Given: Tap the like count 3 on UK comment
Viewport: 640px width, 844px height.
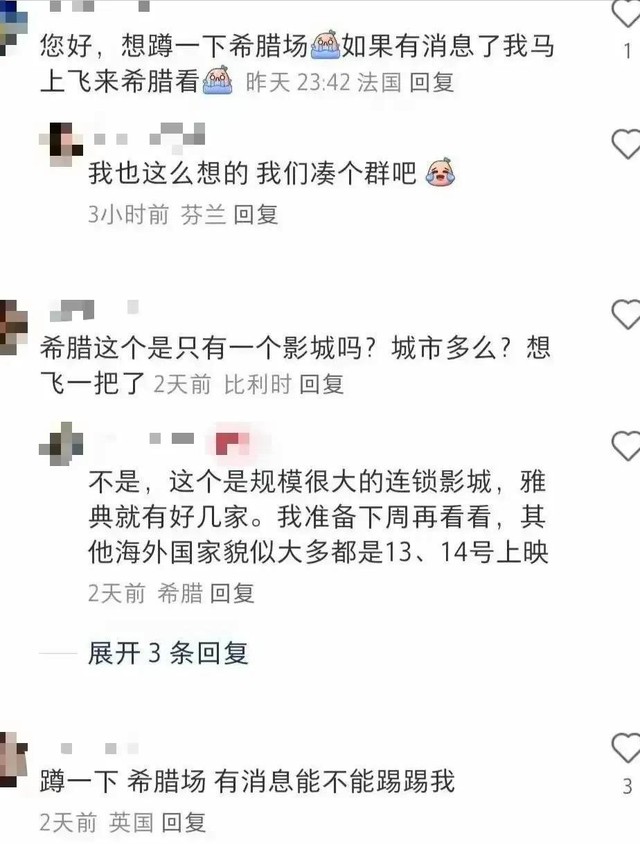Looking at the screenshot, I should point(627,787).
